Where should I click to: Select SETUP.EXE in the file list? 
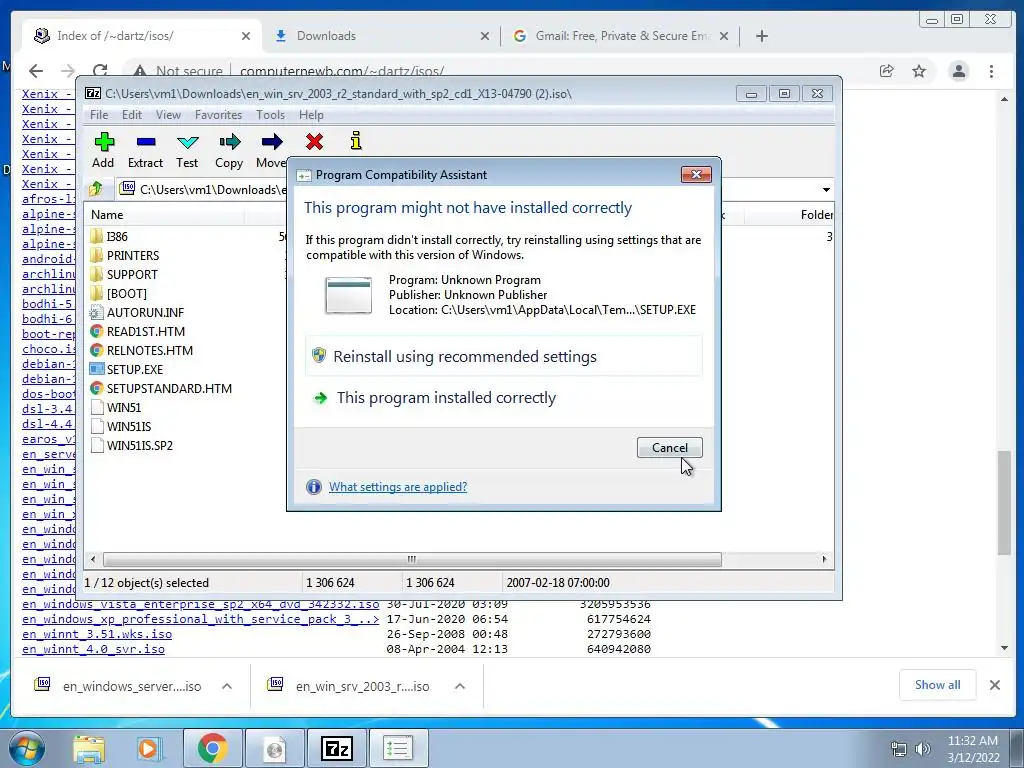pos(135,369)
